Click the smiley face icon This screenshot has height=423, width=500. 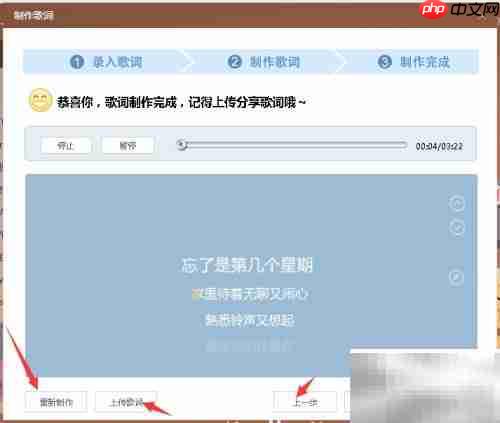[x=40, y=100]
